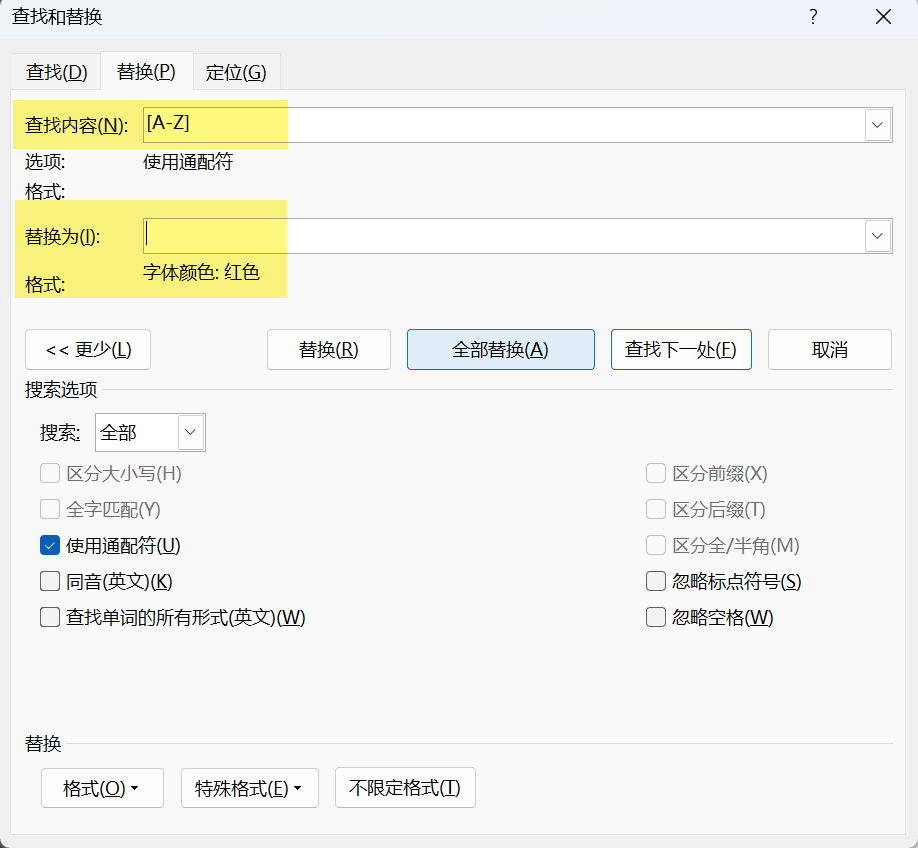
Task: Click the 查找内容 input field
Action: tap(503, 125)
